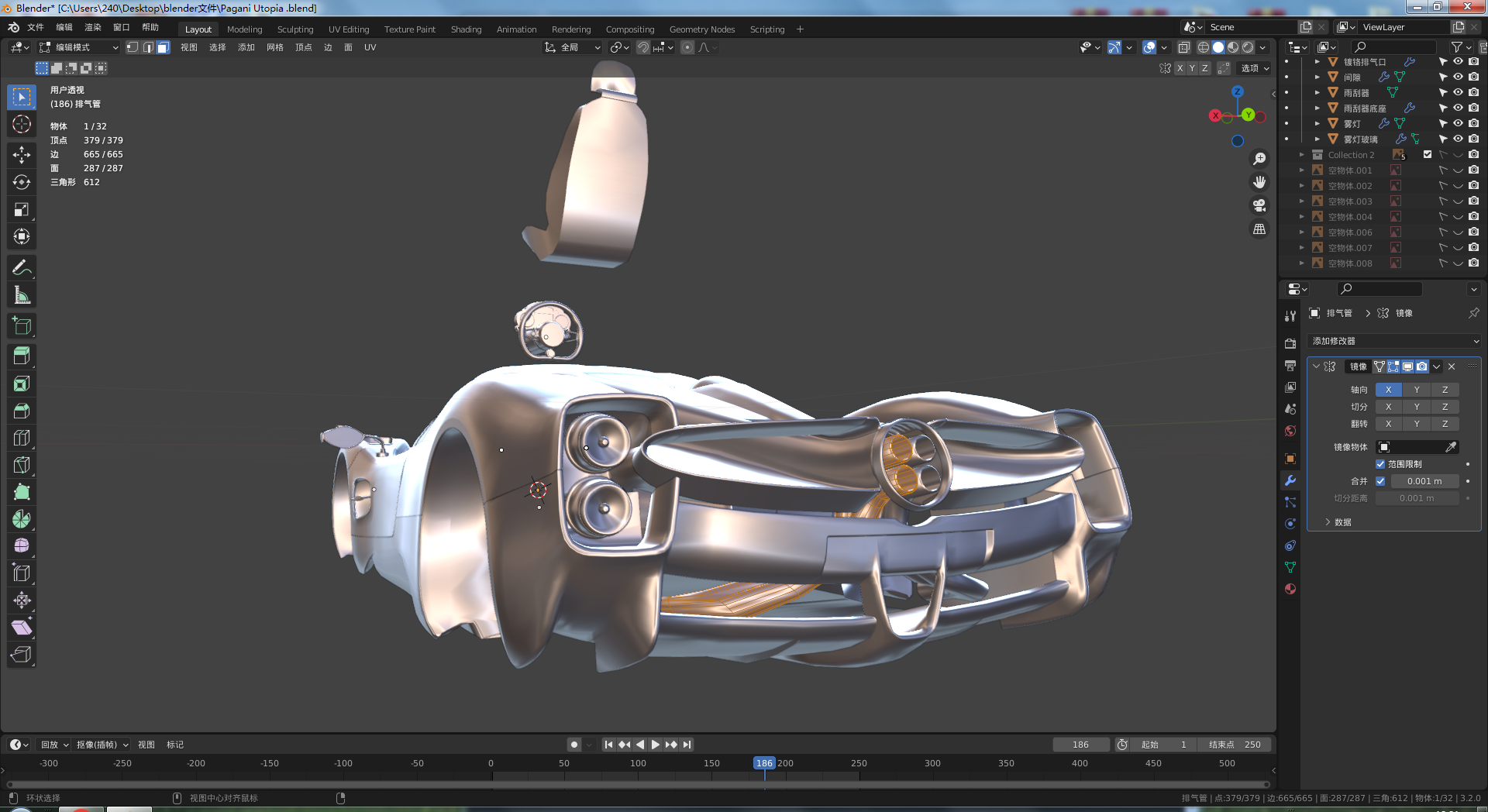Hide 雨刮器 with its eye icon
Screen dimensions: 1488x812
(1458, 92)
